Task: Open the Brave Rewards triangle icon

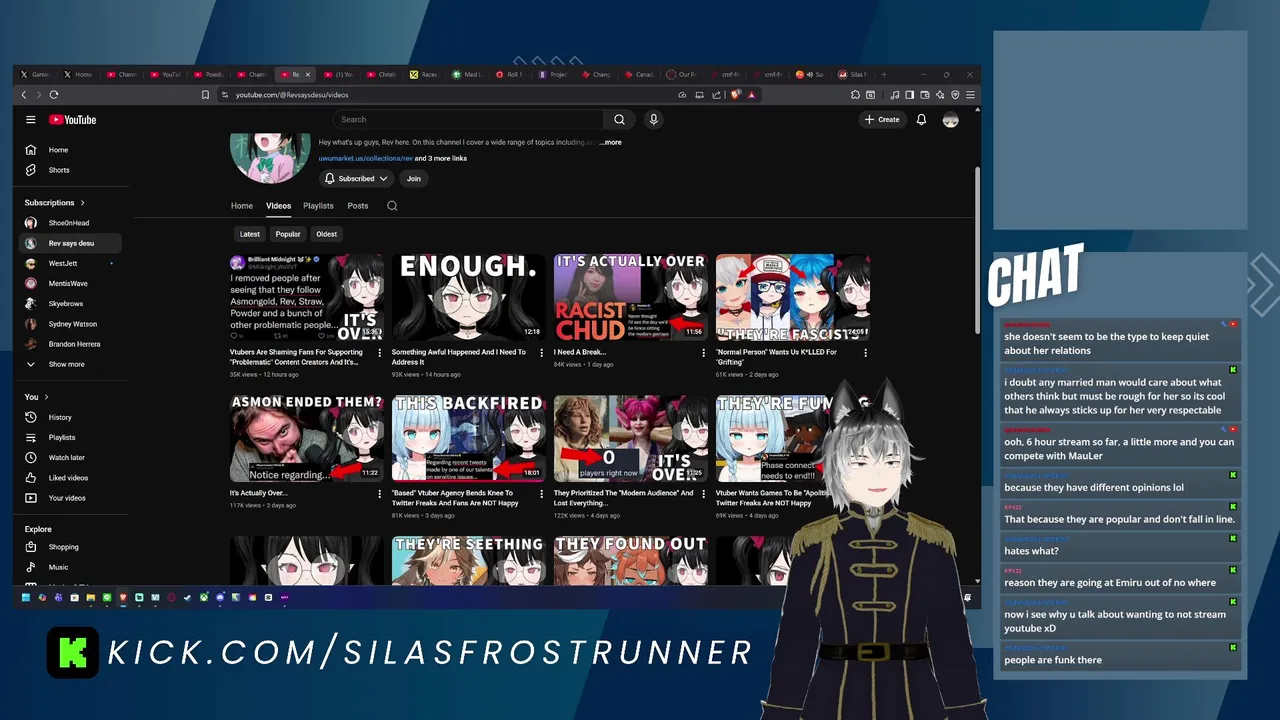Action: pyautogui.click(x=751, y=95)
